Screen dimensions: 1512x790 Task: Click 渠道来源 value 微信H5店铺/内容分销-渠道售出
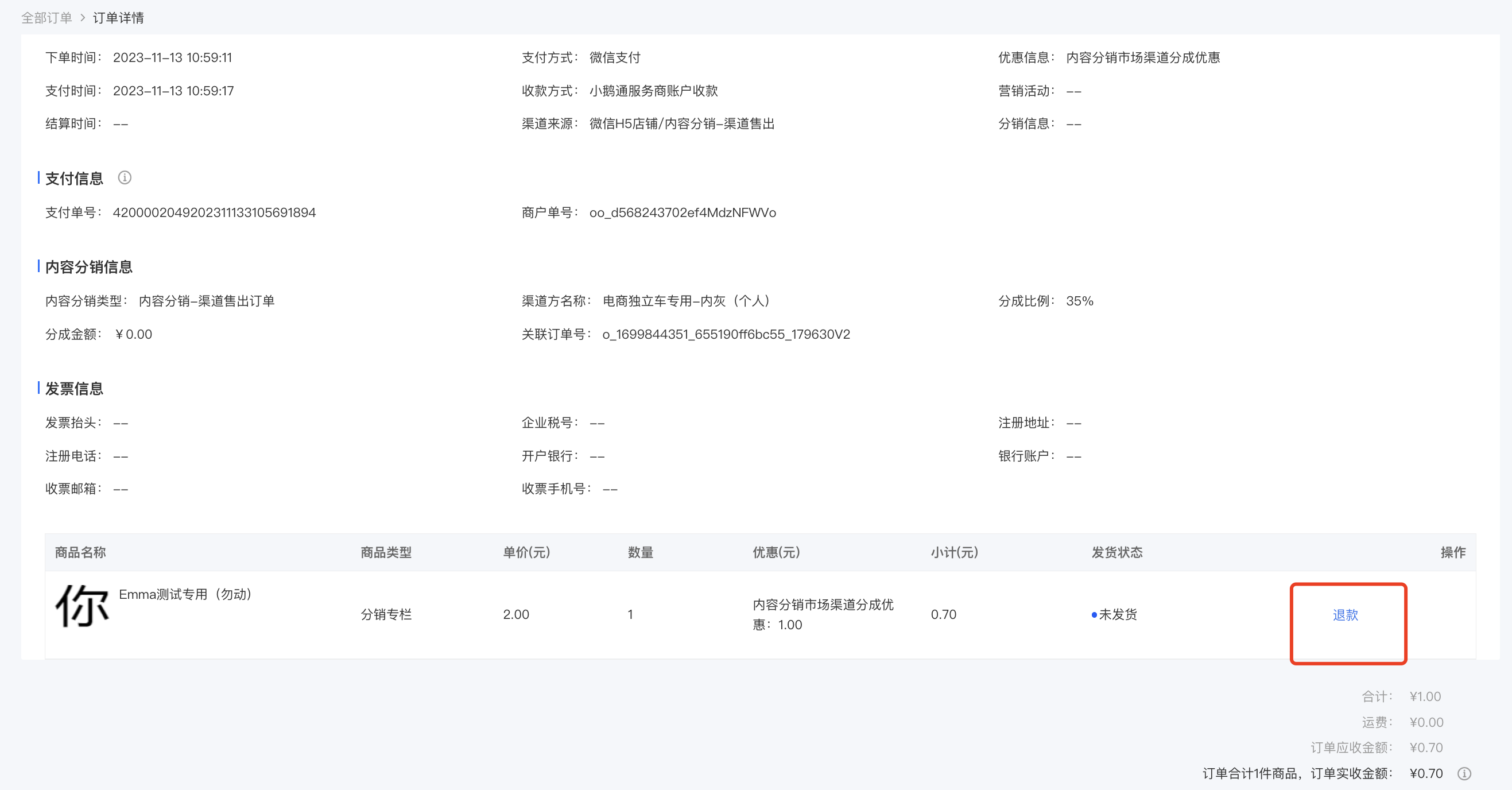point(682,124)
